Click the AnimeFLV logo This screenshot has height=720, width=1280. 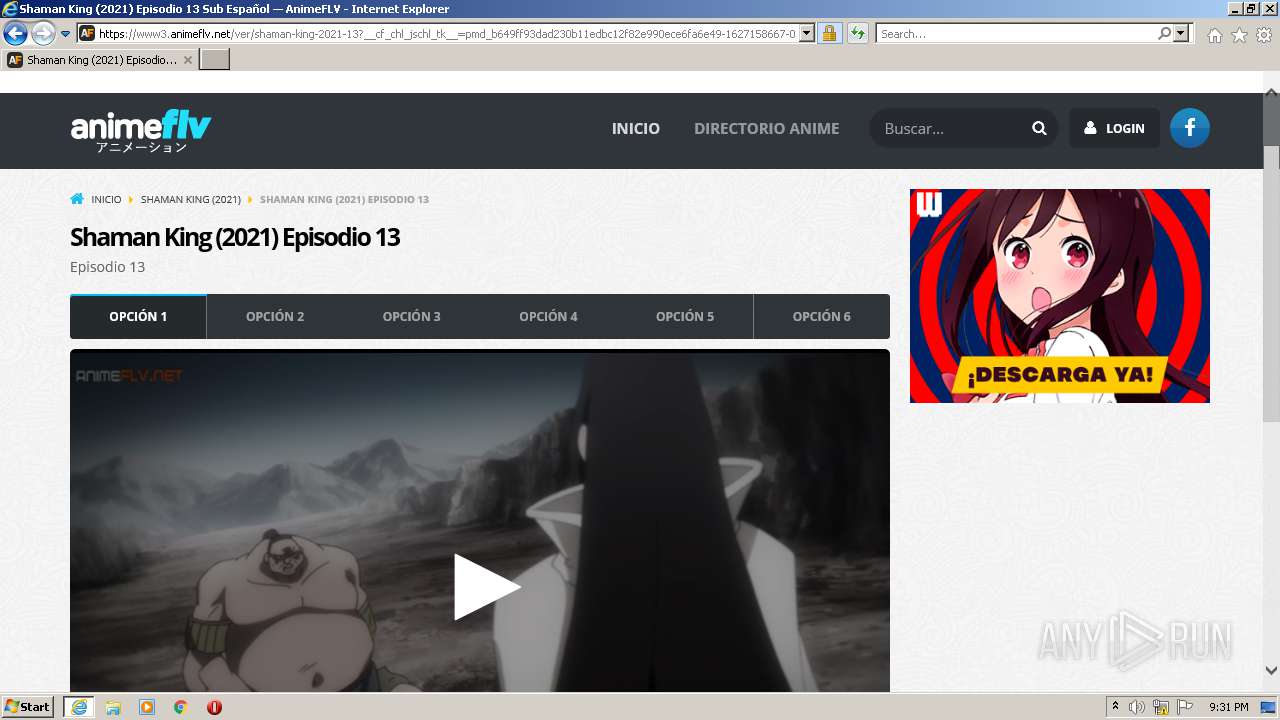141,131
